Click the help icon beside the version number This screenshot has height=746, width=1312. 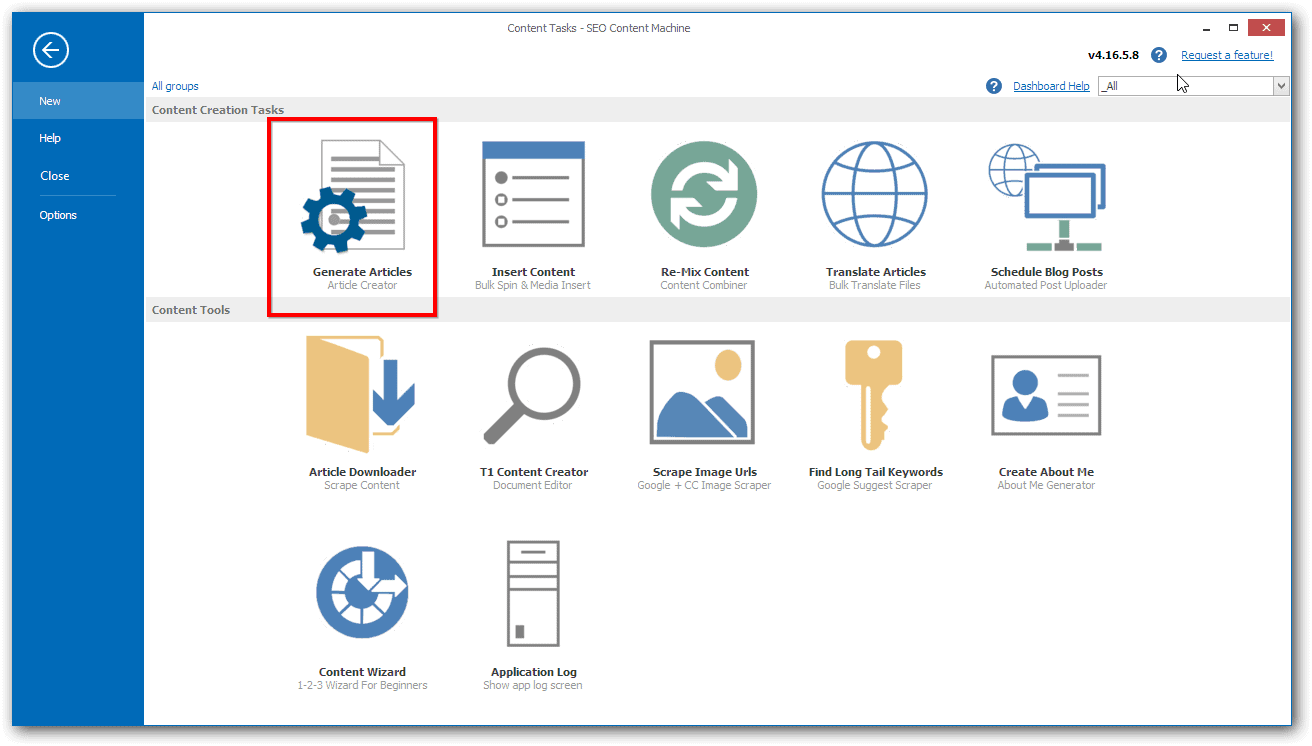pos(1159,56)
